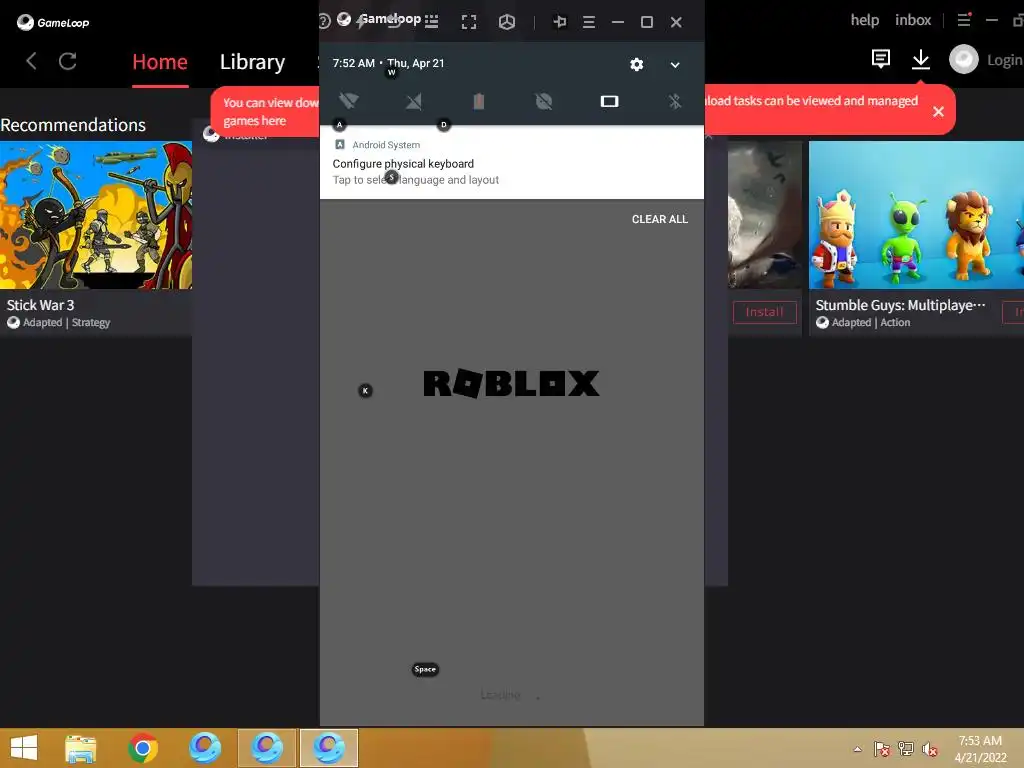Open emulator window hamburger menu
The image size is (1024, 768).
588,22
